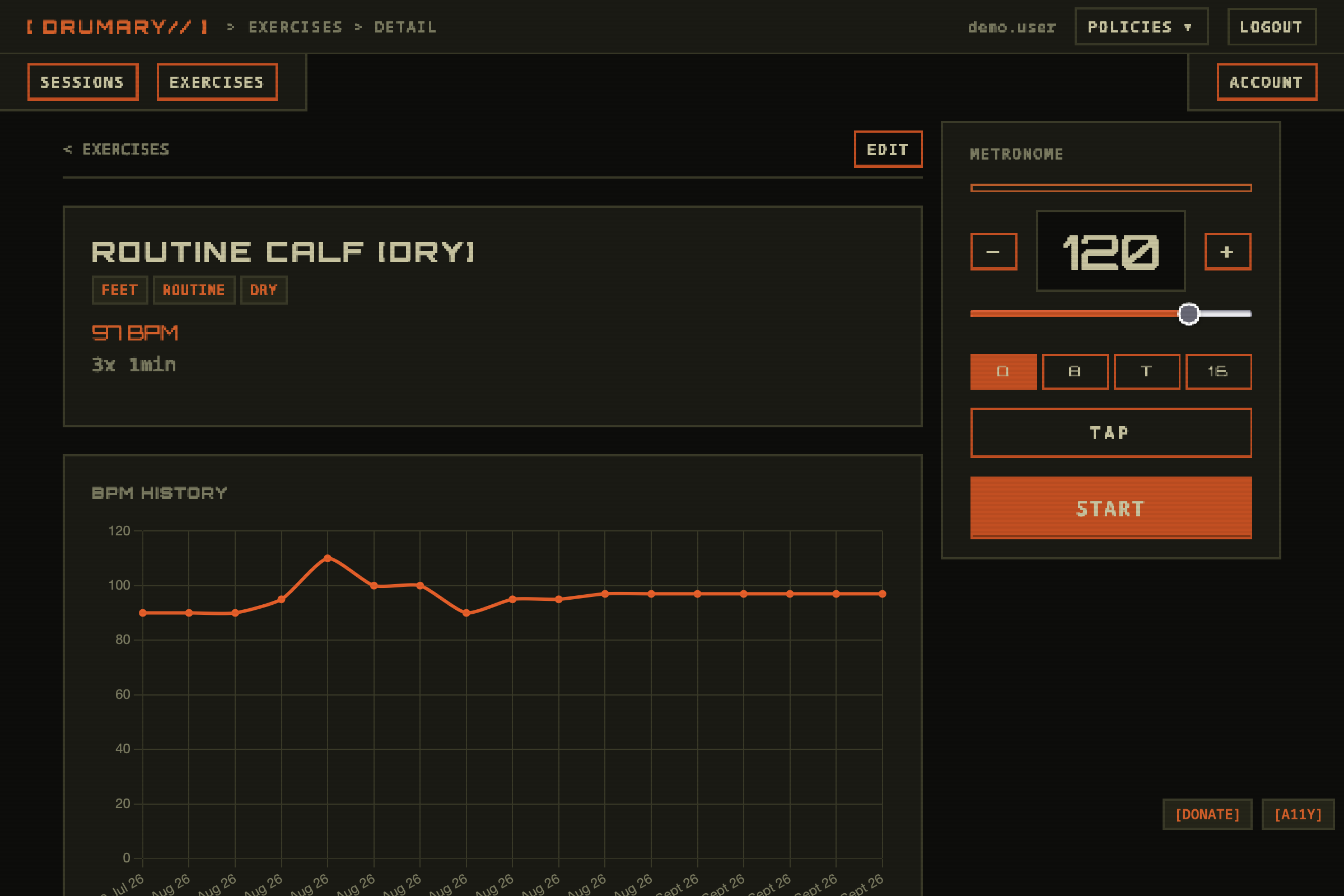Select the eighth-note subdivision button
This screenshot has width=1344, height=896.
1075,371
